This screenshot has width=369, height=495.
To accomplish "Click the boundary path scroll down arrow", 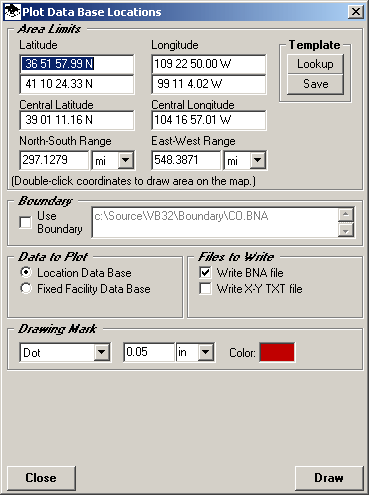I will tap(346, 230).
